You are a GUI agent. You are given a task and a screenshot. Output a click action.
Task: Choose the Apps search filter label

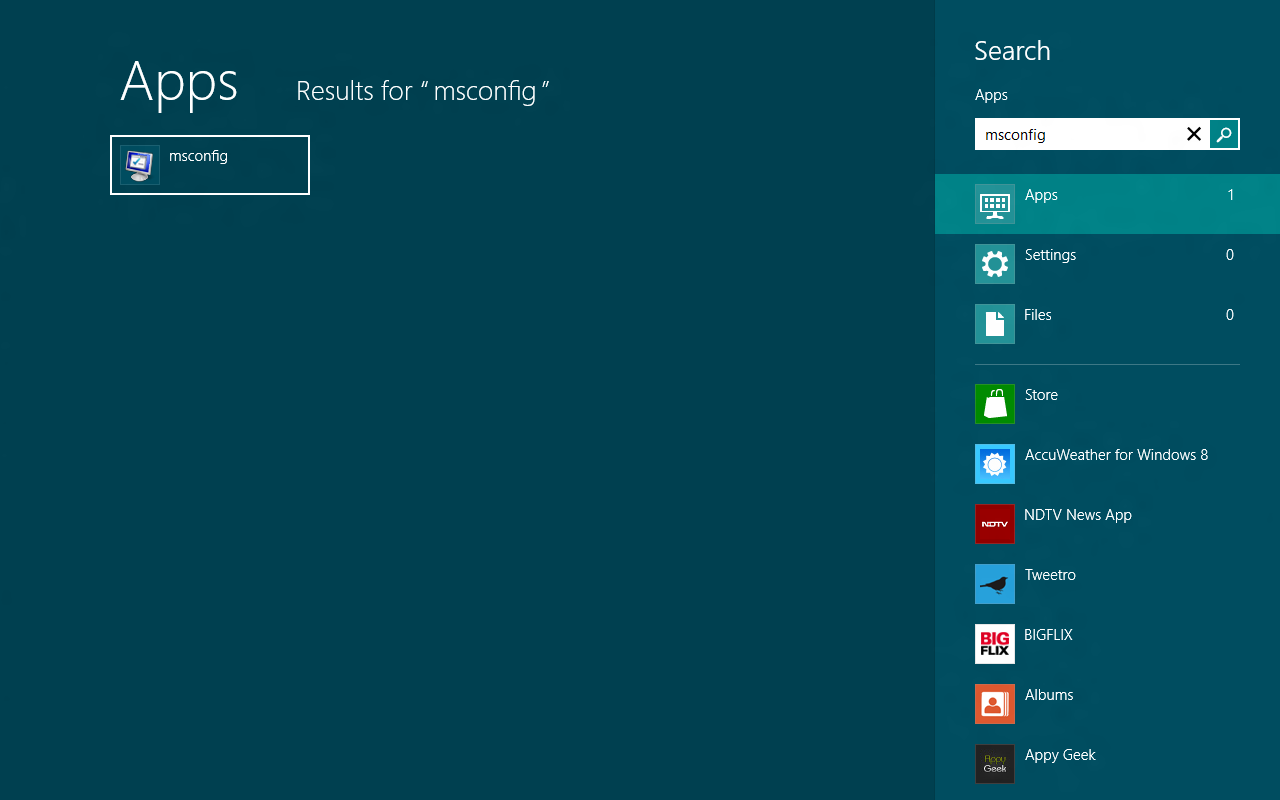[x=1041, y=195]
